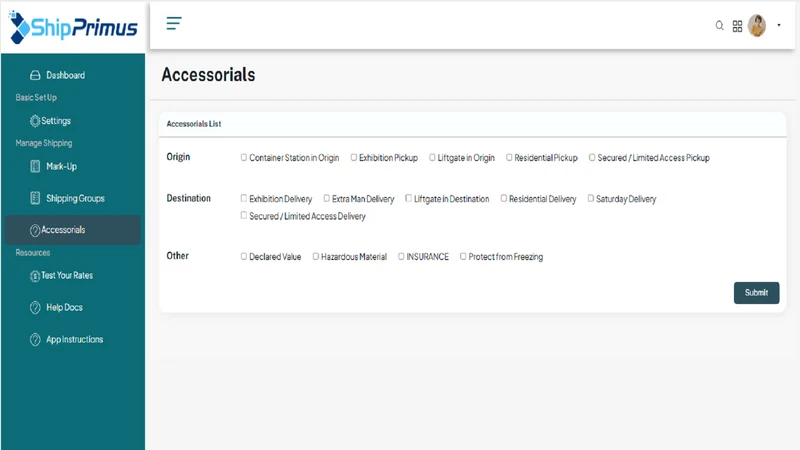Open the search magnifier icon
Viewport: 800px width, 450px height.
[719, 26]
